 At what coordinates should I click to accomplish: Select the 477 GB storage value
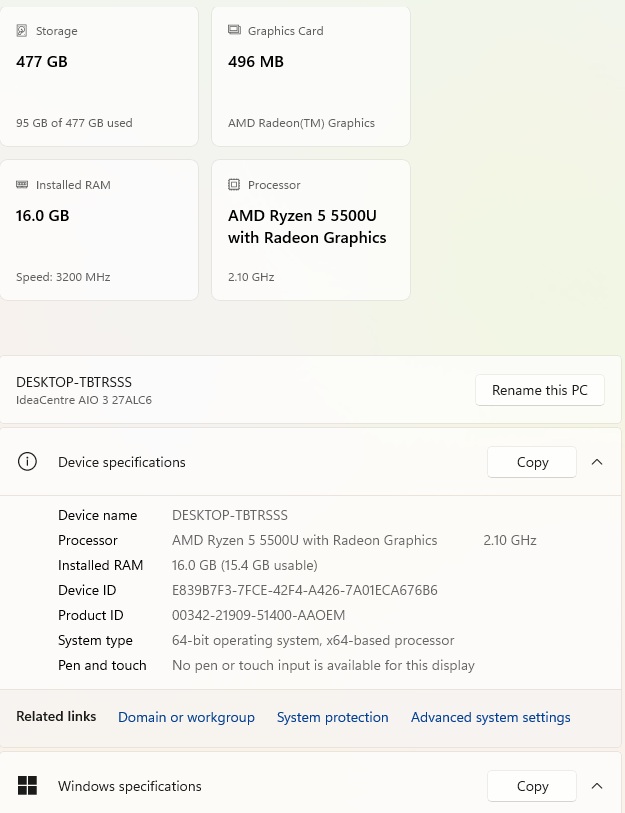pos(42,62)
